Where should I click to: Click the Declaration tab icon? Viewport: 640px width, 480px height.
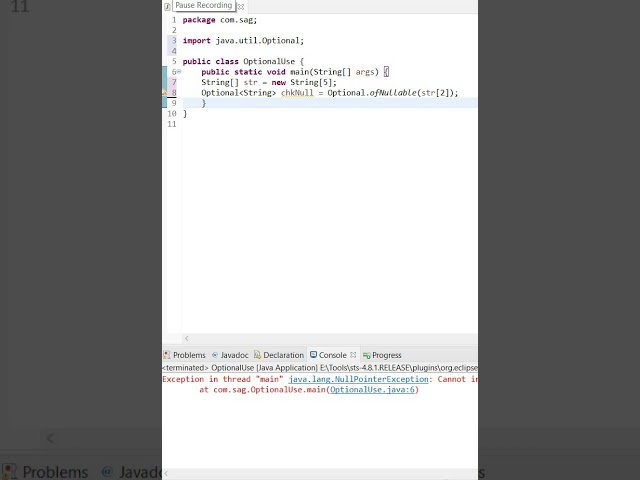[257, 355]
